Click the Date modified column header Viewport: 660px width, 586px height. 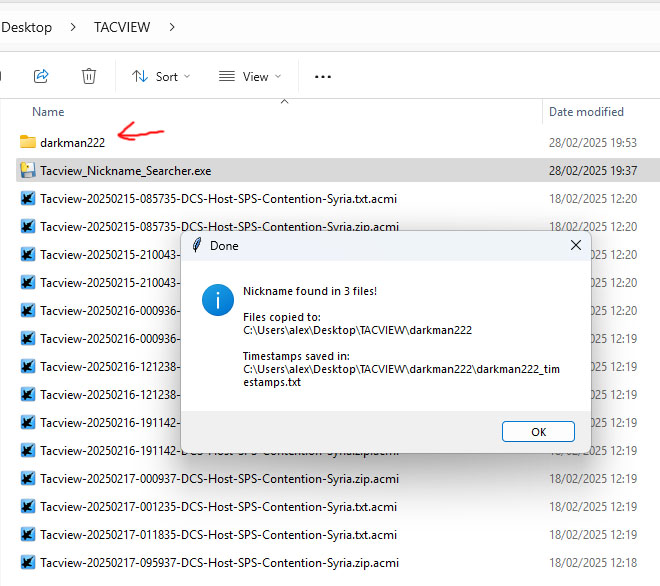(586, 112)
